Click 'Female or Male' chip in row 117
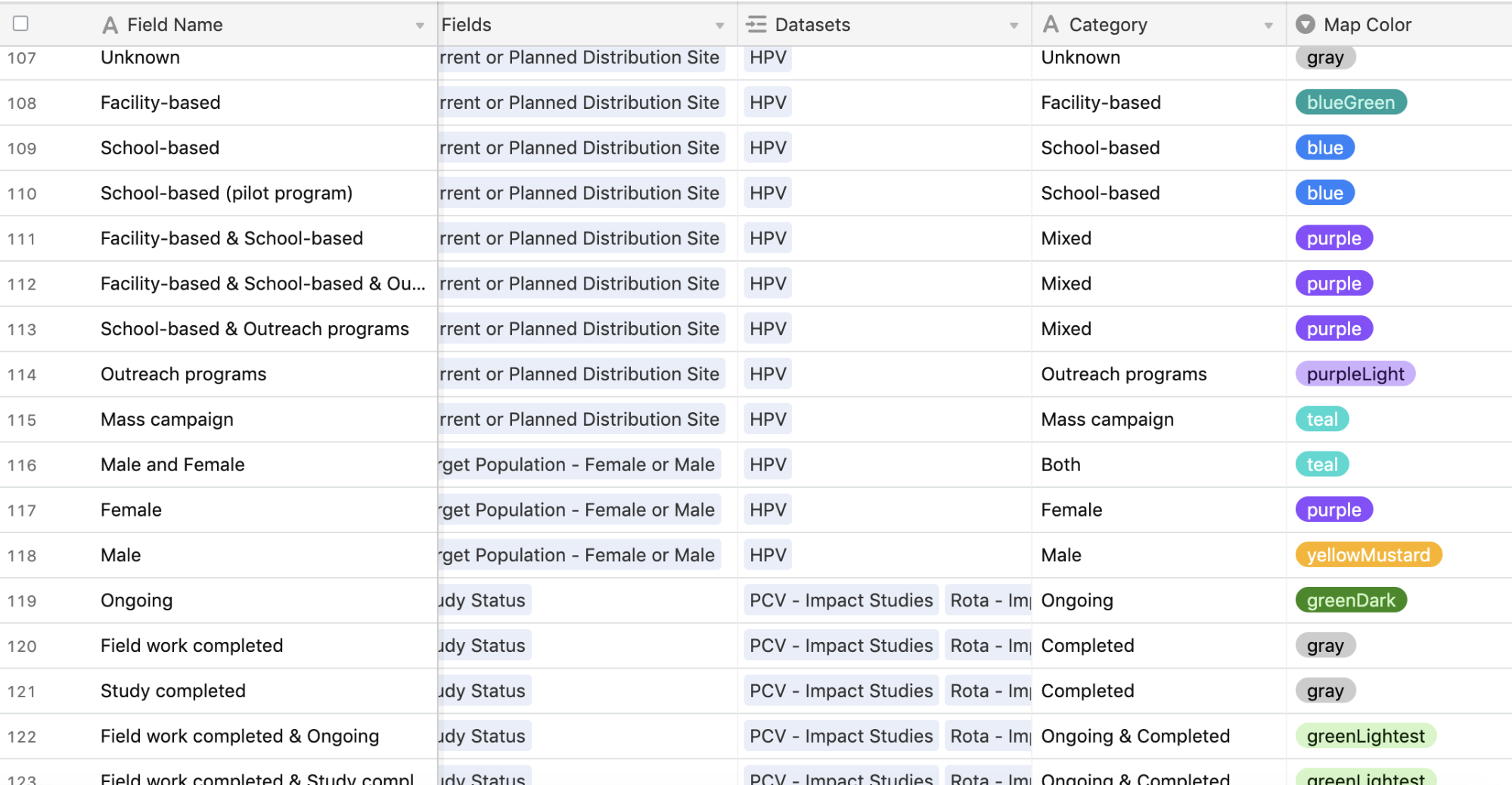This screenshot has width=1512, height=785. [x=579, y=510]
